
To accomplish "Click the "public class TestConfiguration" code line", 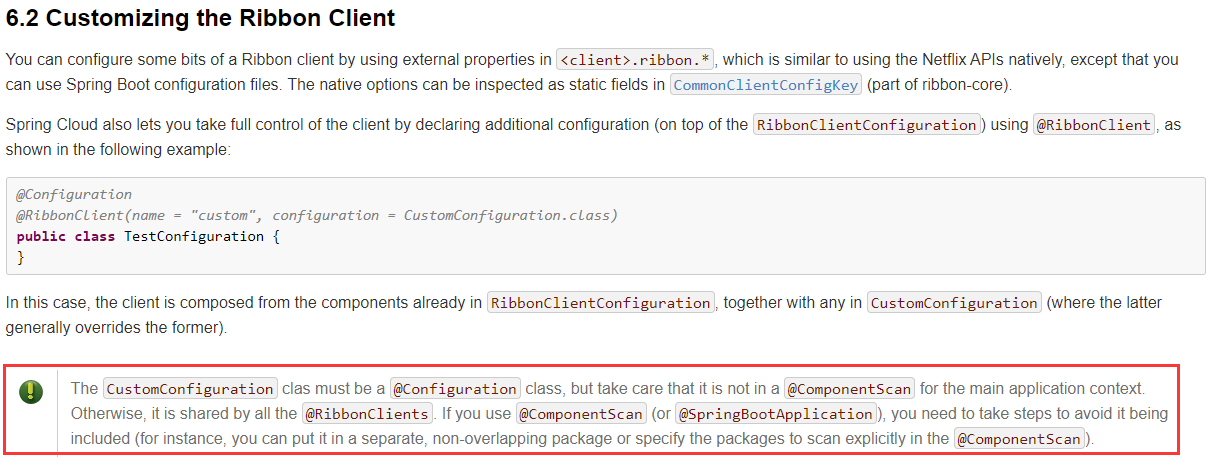I will tap(149, 236).
